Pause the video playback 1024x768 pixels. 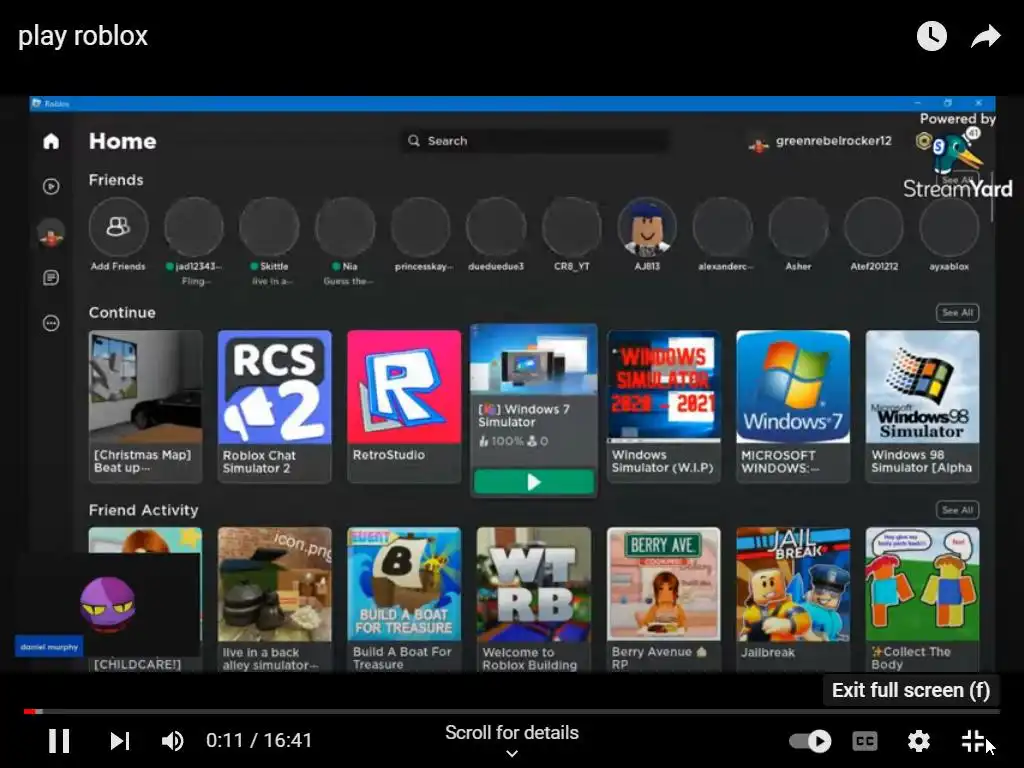coord(59,741)
